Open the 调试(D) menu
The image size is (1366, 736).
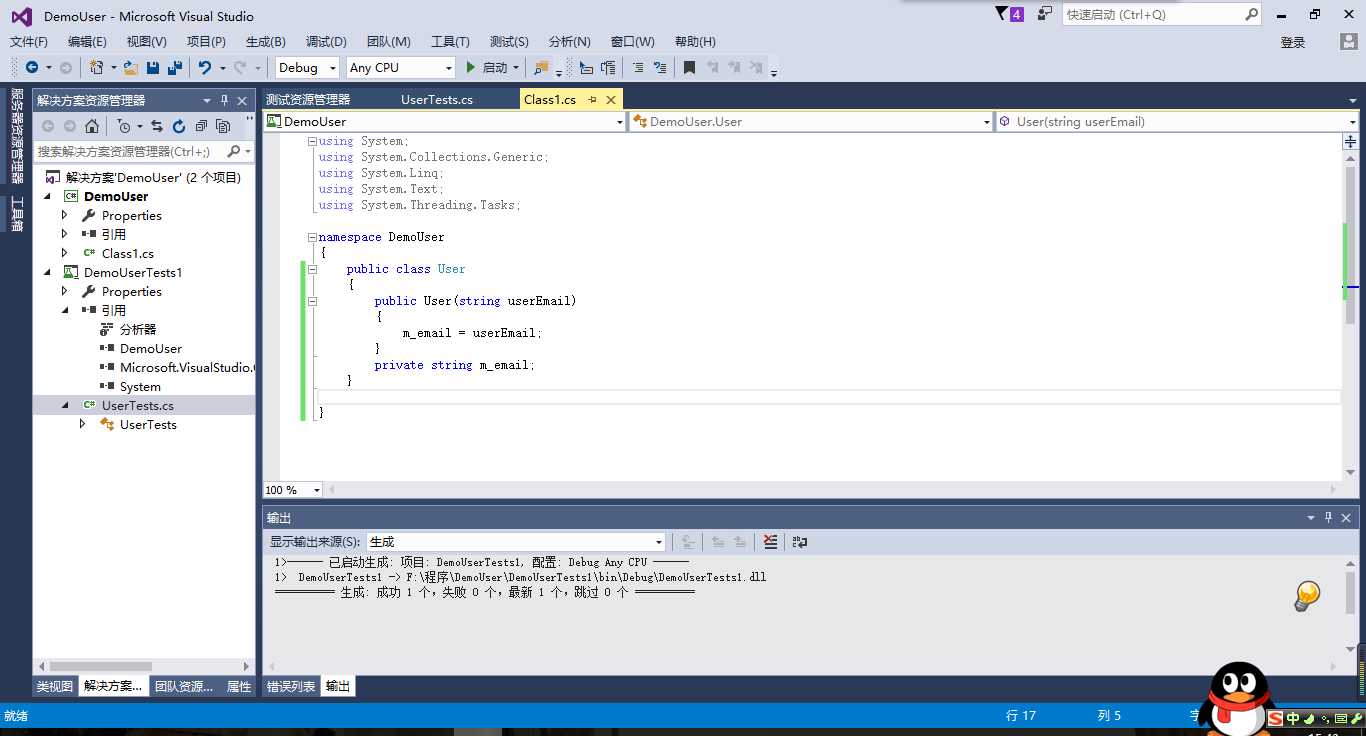tap(326, 41)
